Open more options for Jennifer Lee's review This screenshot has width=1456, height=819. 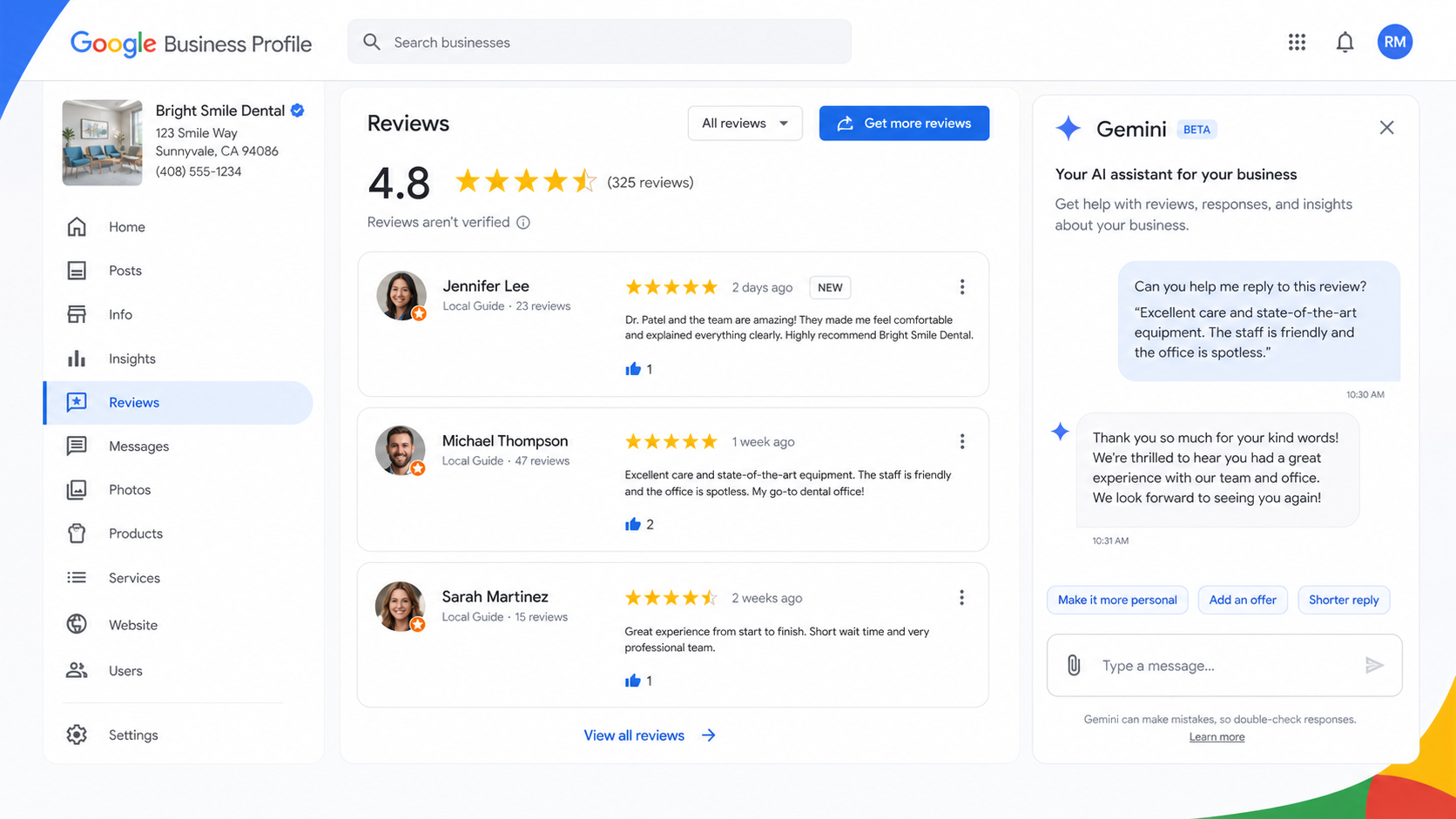[x=962, y=287]
